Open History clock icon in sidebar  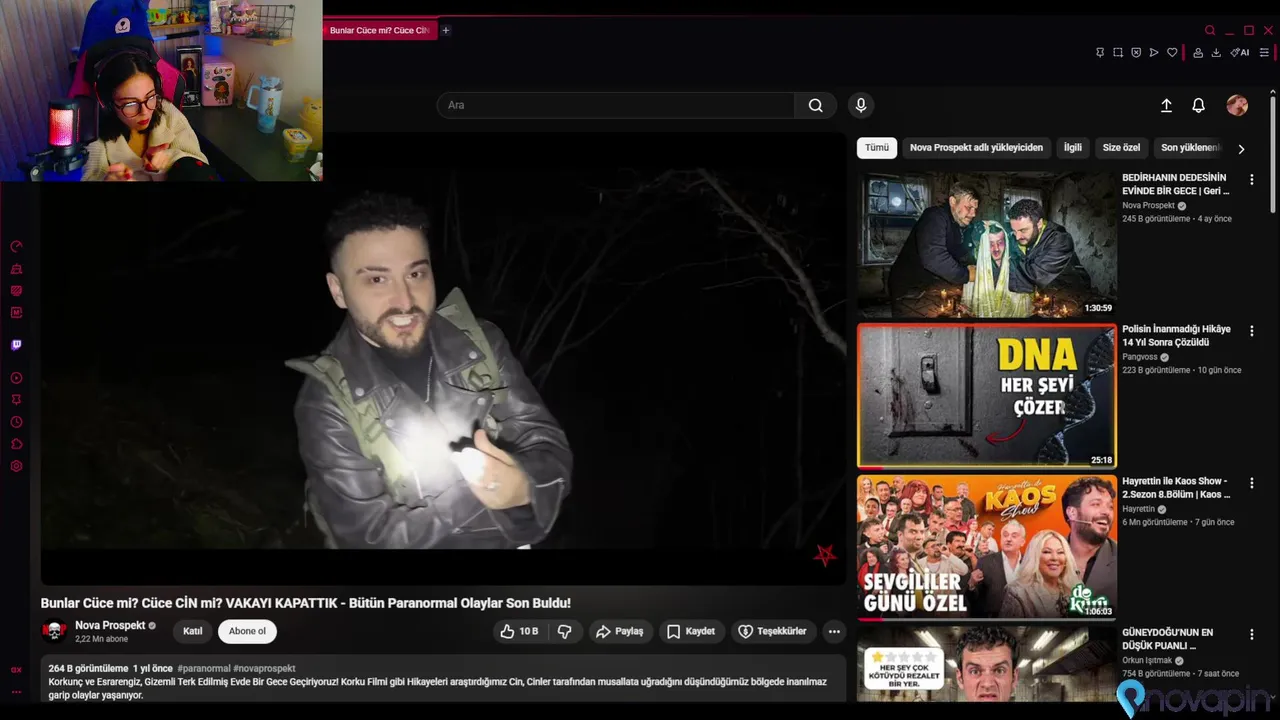click(16, 422)
